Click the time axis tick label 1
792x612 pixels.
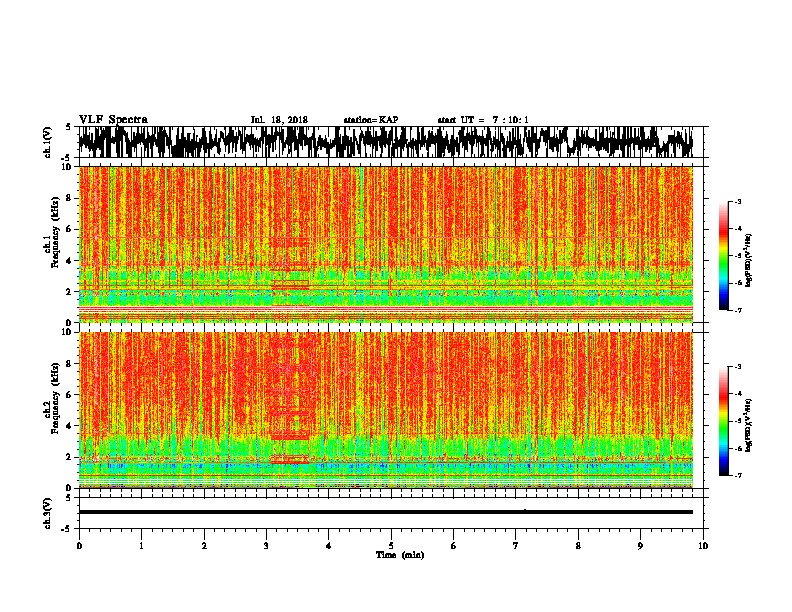point(141,546)
